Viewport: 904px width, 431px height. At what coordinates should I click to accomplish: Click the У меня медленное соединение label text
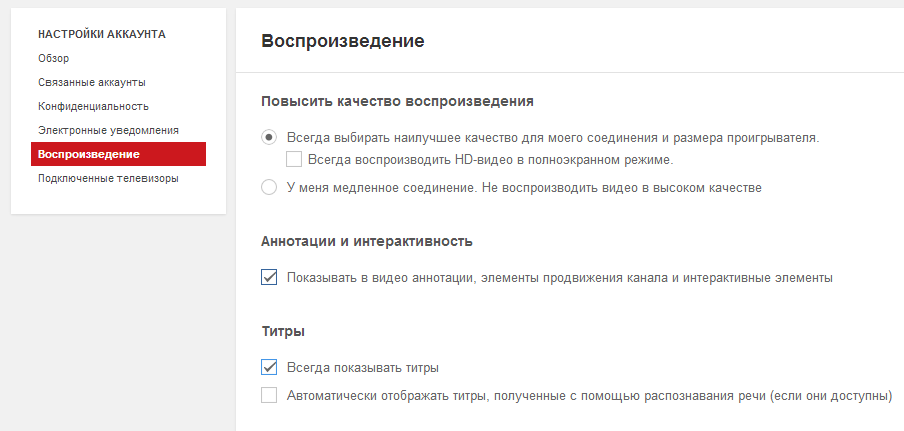click(524, 187)
